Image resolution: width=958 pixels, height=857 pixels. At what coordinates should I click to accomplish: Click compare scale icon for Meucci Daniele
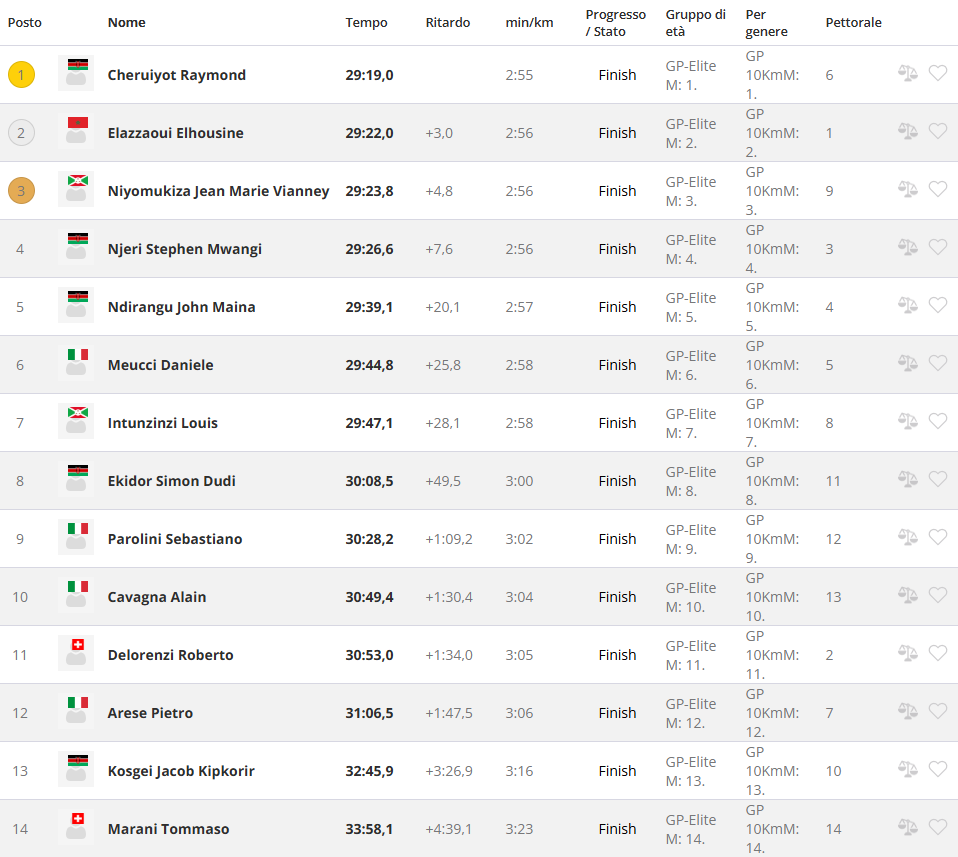[907, 363]
